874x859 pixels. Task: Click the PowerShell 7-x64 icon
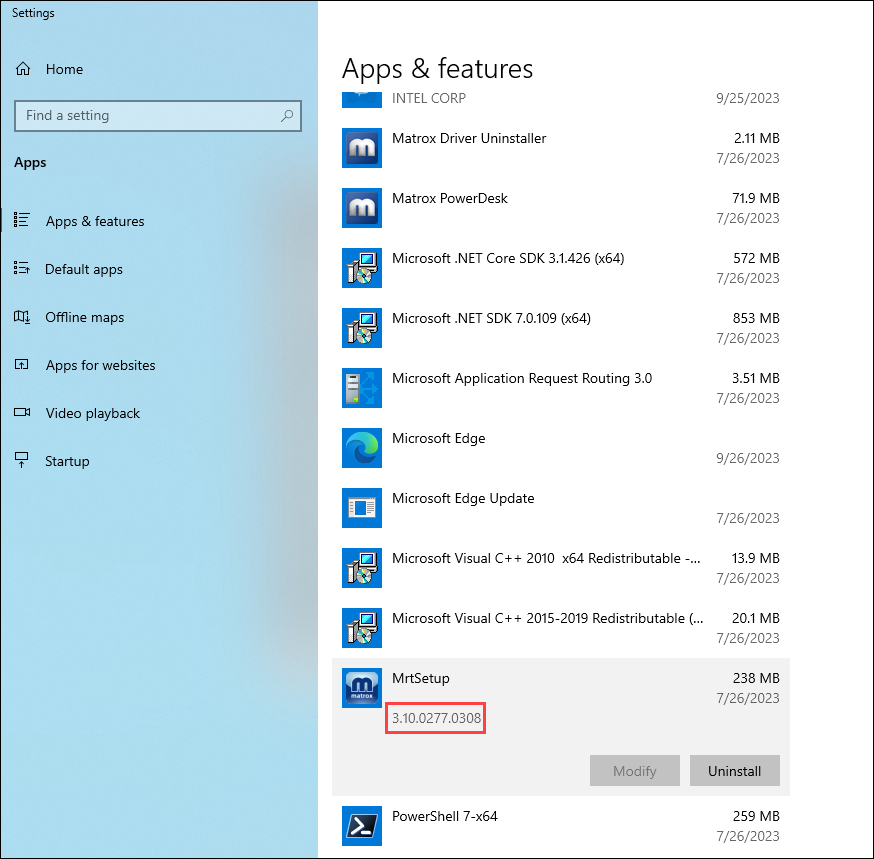[361, 826]
